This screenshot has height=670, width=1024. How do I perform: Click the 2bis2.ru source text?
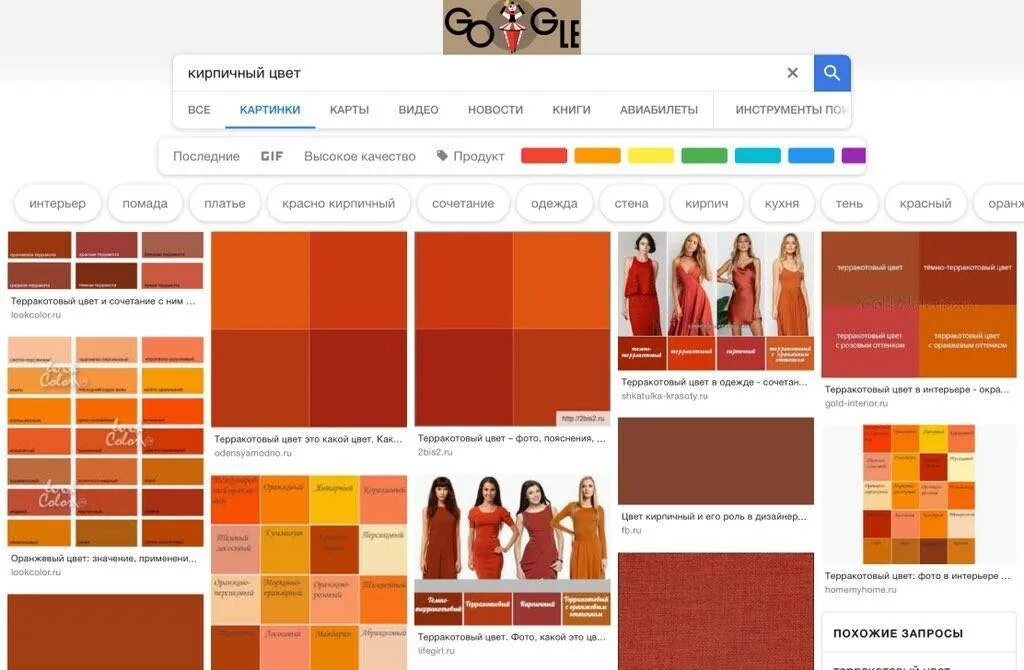point(435,452)
